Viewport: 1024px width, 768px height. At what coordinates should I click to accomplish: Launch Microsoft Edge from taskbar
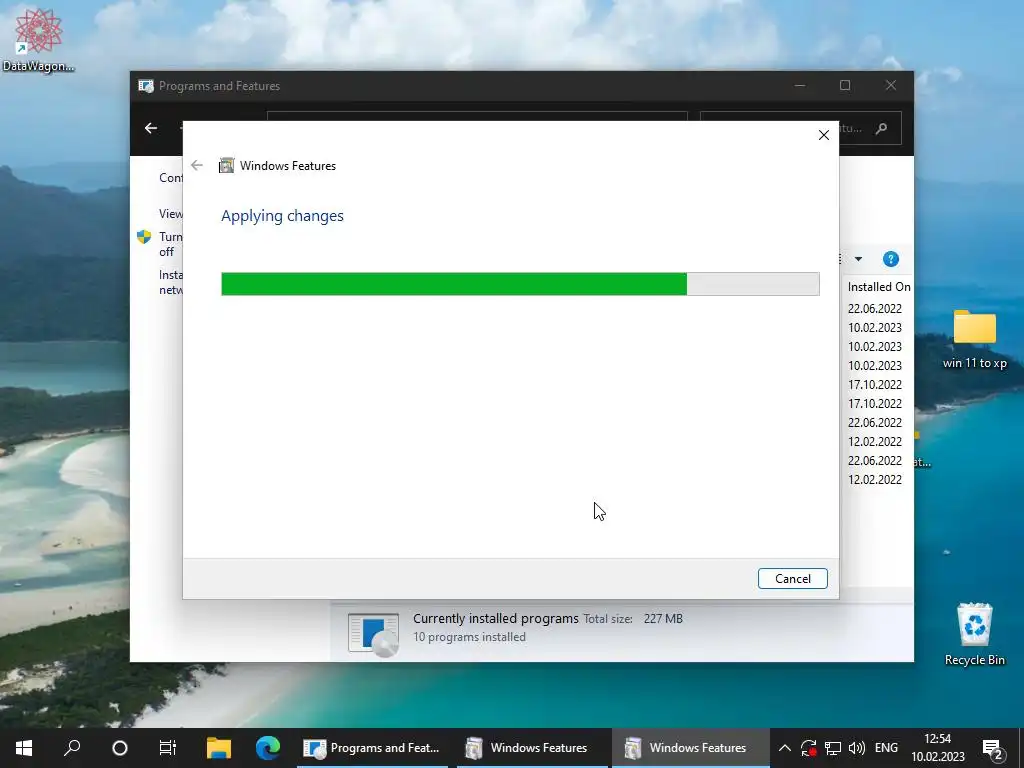point(268,748)
